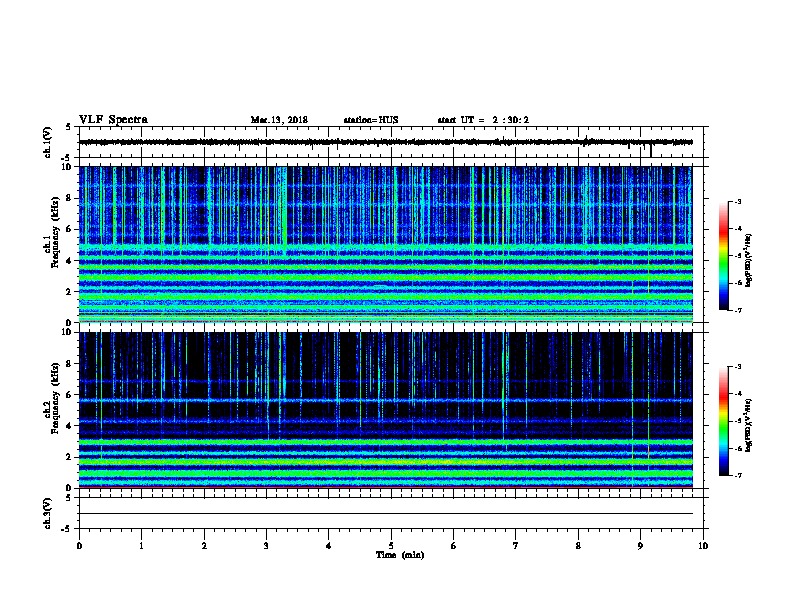Click the time axis tick label '5'
Viewport: 792px width, 612px height.
click(x=391, y=546)
